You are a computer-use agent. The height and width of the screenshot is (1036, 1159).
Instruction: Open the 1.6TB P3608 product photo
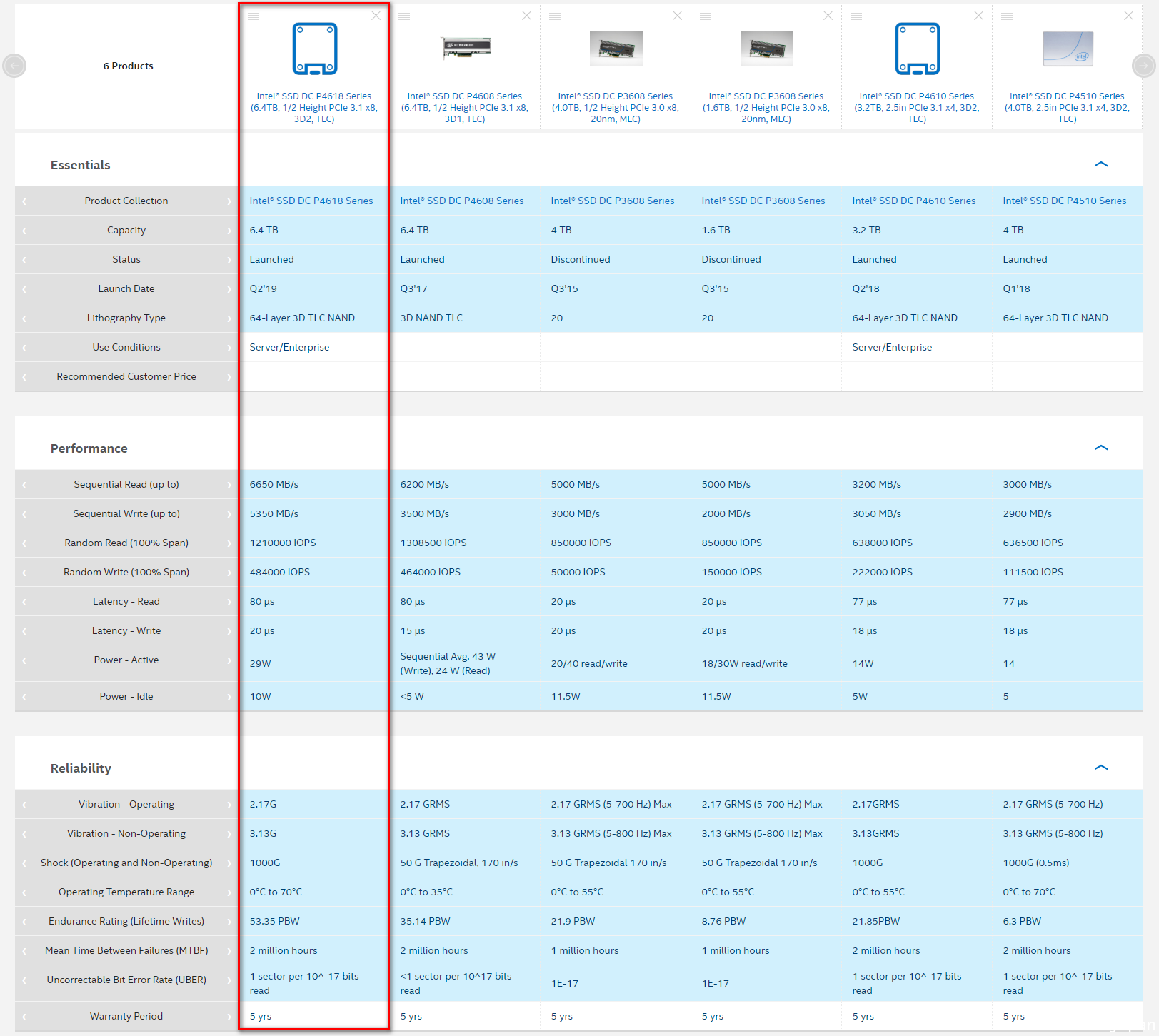(x=767, y=49)
